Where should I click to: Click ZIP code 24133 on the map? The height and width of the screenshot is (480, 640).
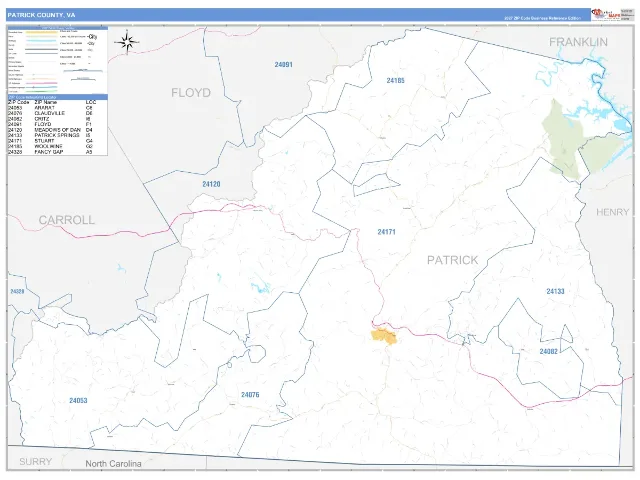pyautogui.click(x=555, y=291)
